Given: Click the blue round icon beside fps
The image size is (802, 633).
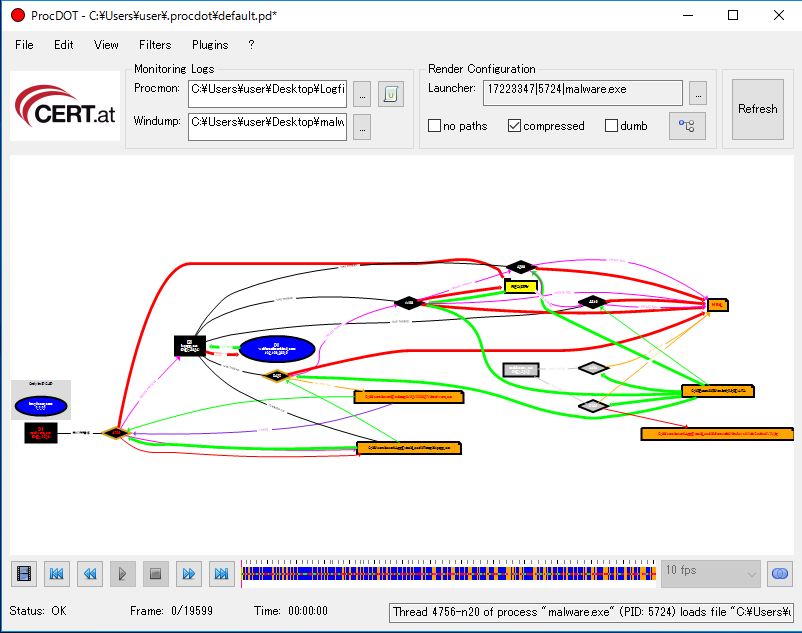Looking at the screenshot, I should [779, 574].
